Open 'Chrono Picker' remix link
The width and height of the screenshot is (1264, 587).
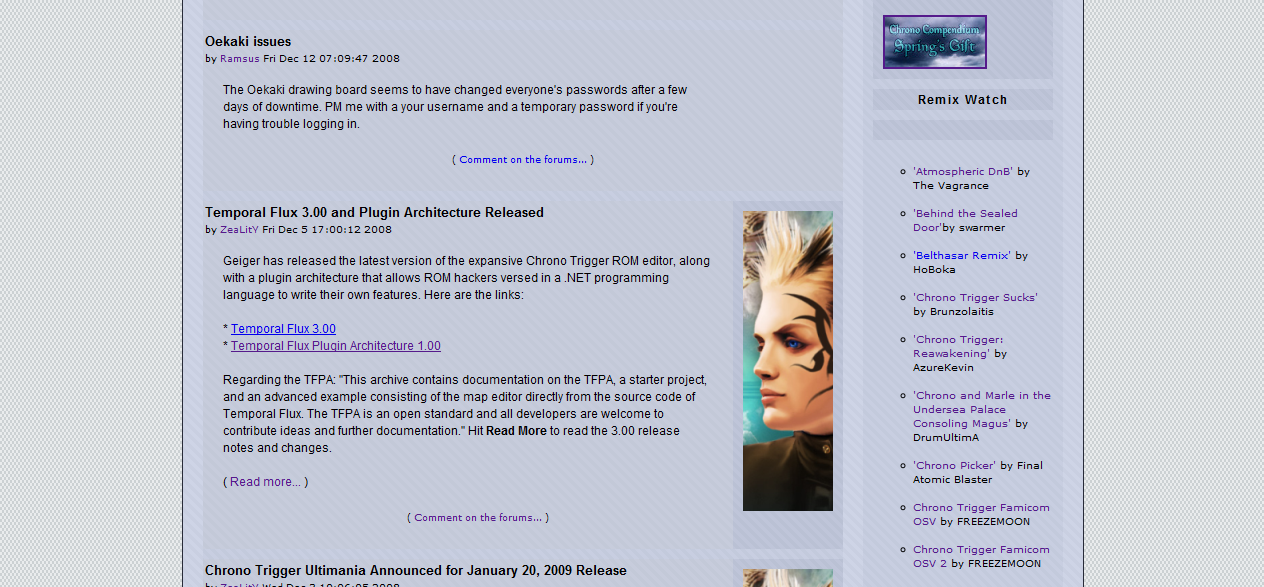(x=954, y=466)
